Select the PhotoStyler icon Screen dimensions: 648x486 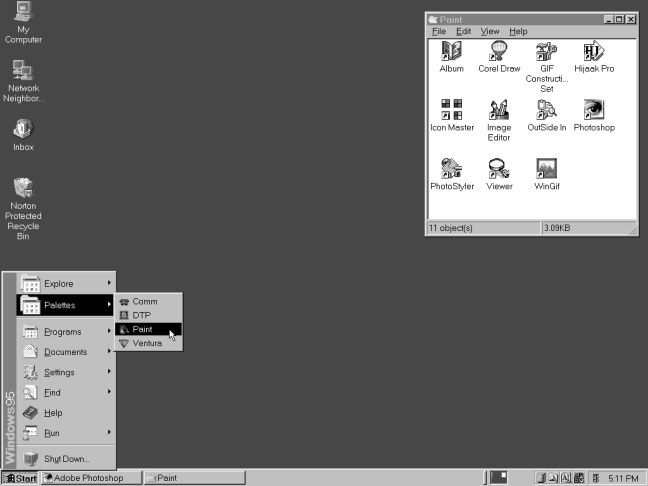451,168
